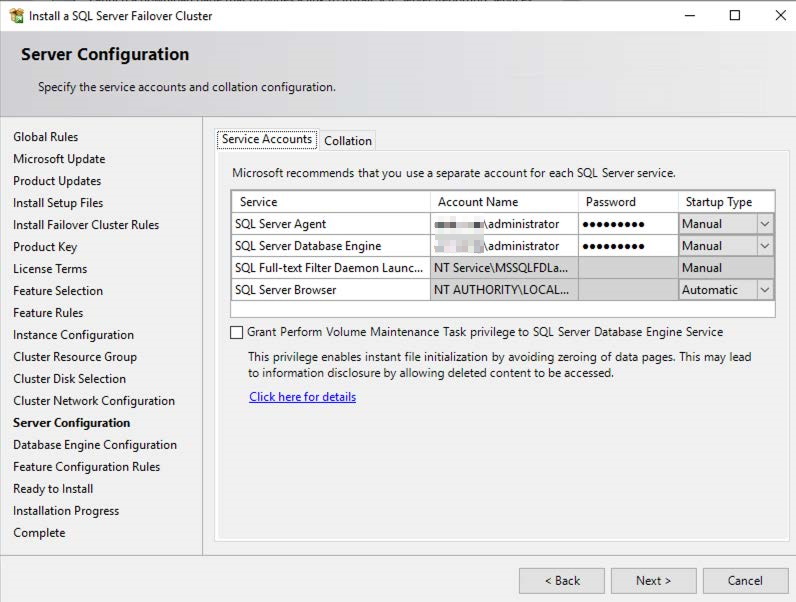Enable Grant Perform Volume Maintenance Task checkbox

tap(236, 332)
